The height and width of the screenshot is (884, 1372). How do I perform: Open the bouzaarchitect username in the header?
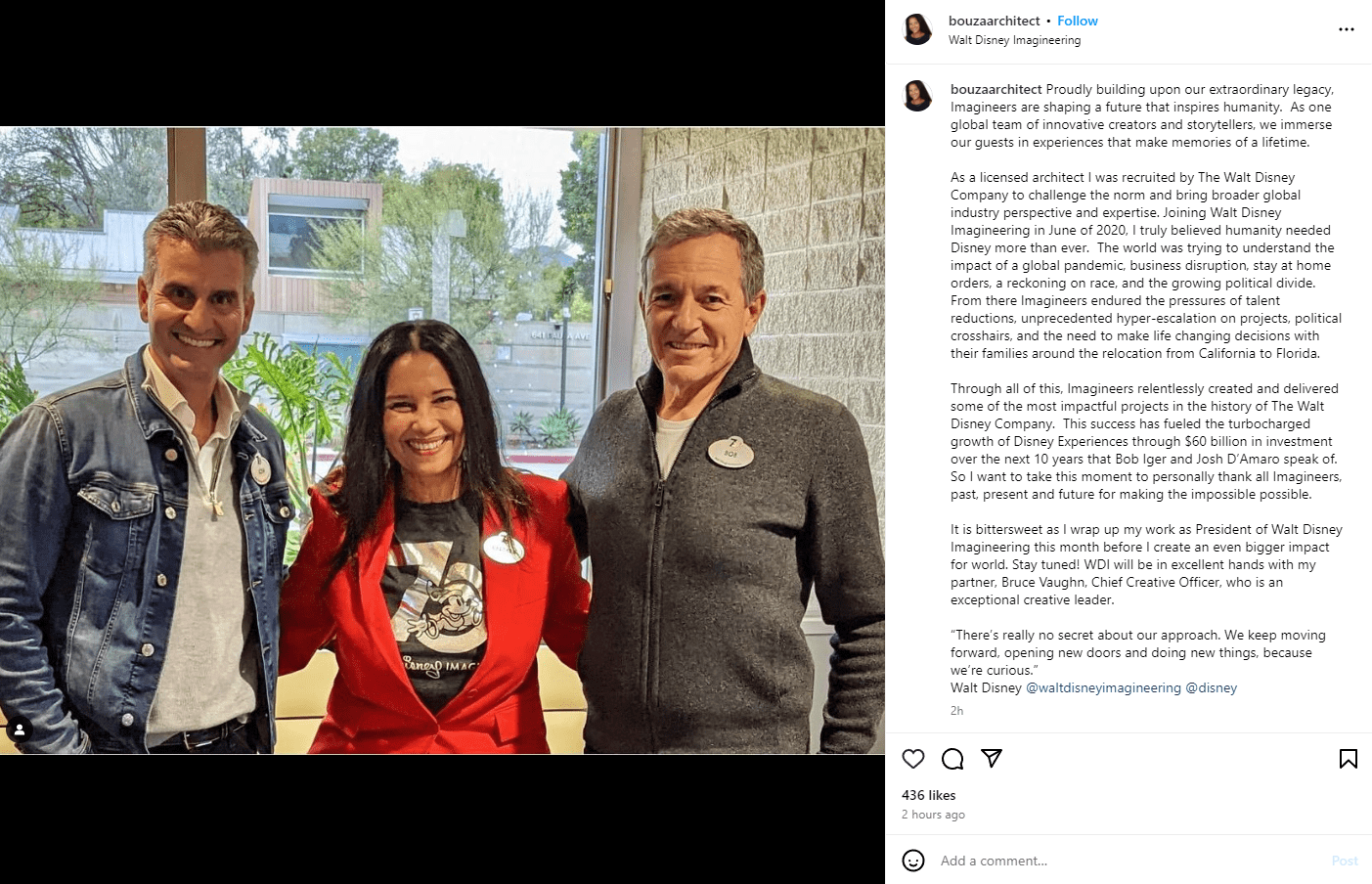pyautogui.click(x=994, y=21)
